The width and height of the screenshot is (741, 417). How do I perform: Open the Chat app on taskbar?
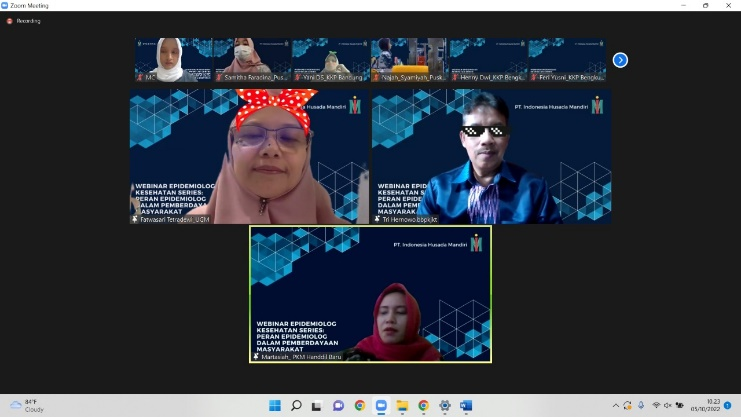[x=338, y=406]
